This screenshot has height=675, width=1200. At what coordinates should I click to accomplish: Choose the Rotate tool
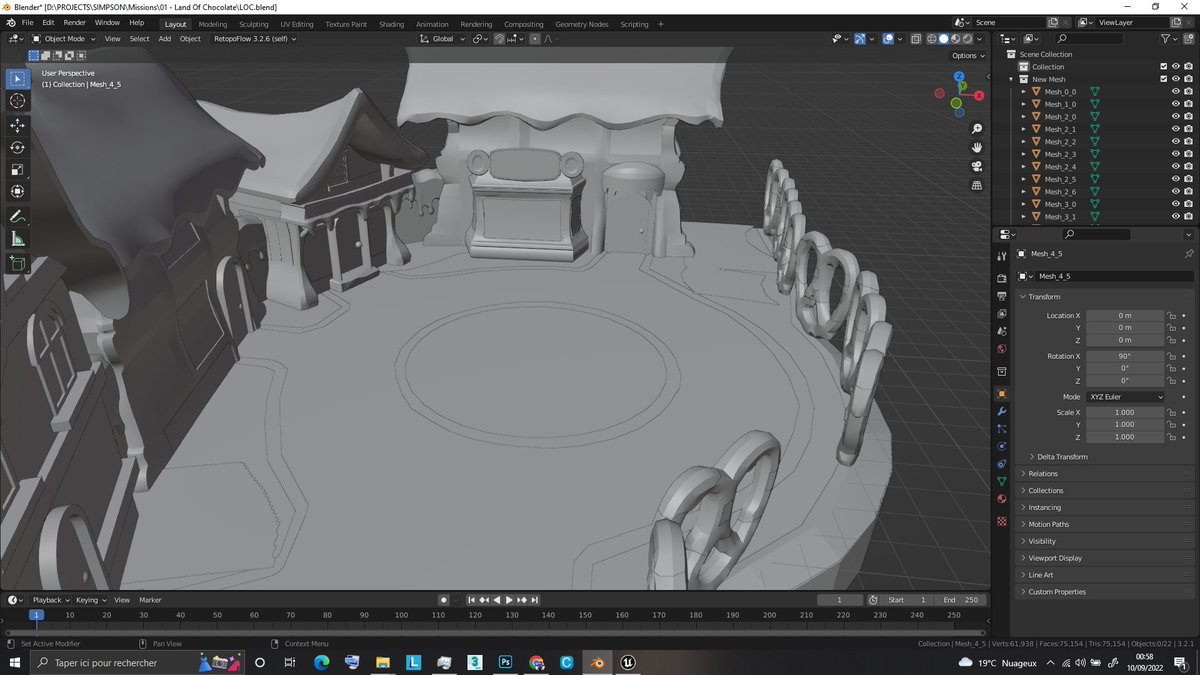17,147
